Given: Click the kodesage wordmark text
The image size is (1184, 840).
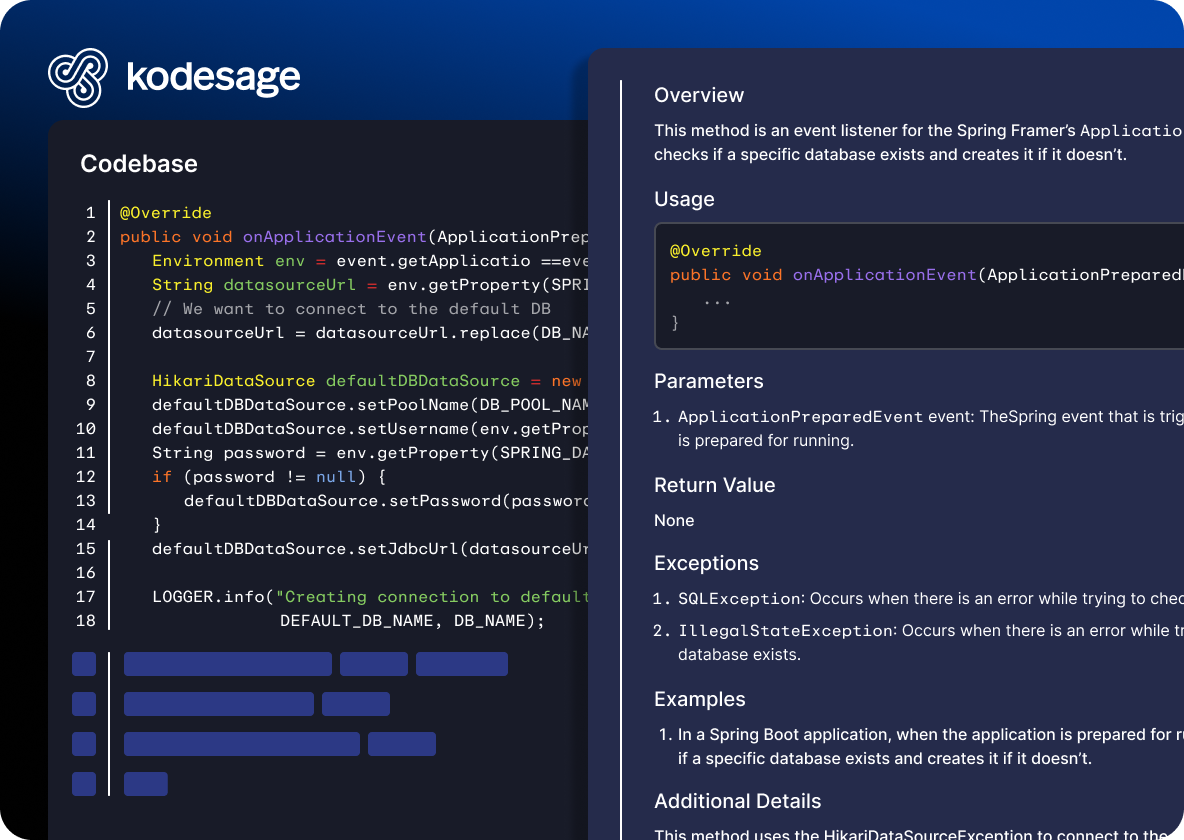Looking at the screenshot, I should tap(213, 77).
